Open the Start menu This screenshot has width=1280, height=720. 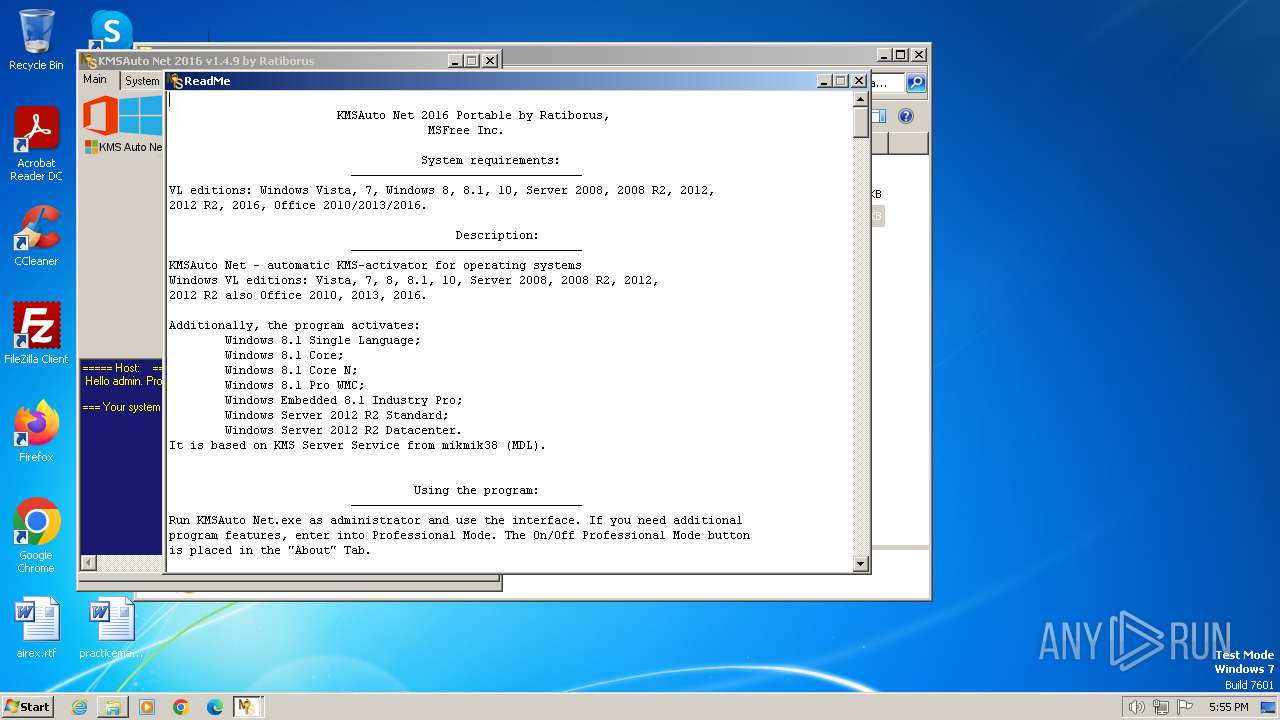click(x=27, y=706)
